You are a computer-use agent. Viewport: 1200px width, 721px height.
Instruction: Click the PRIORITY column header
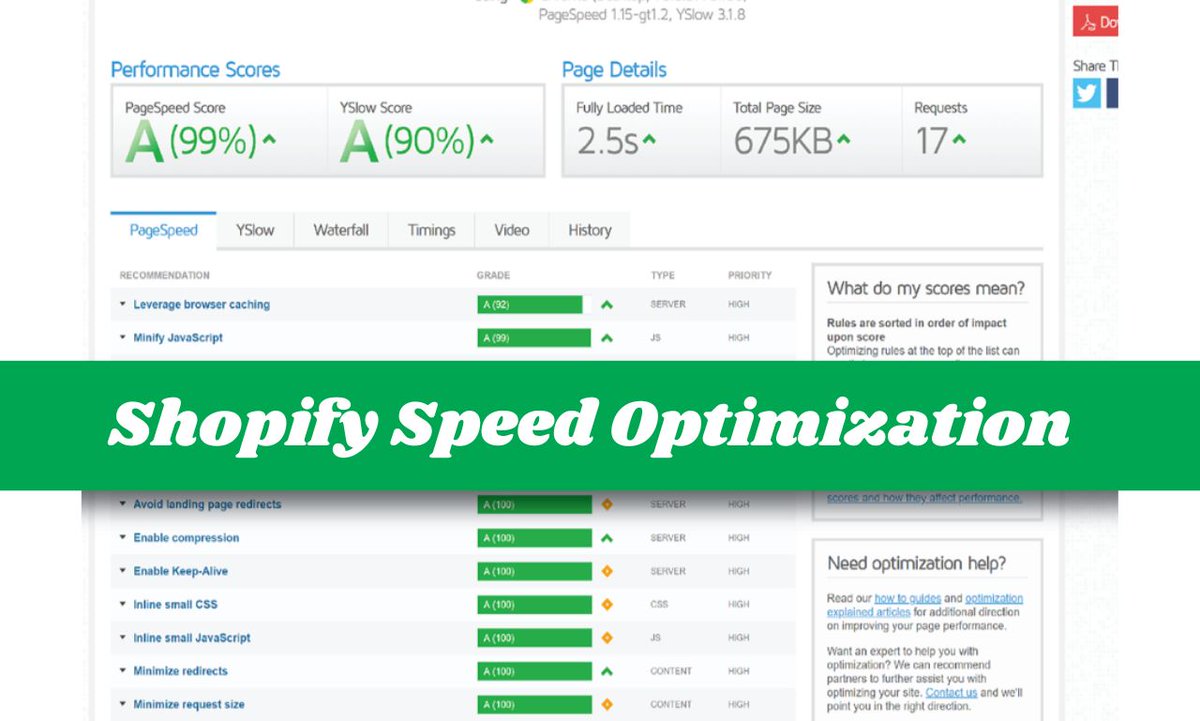750,275
